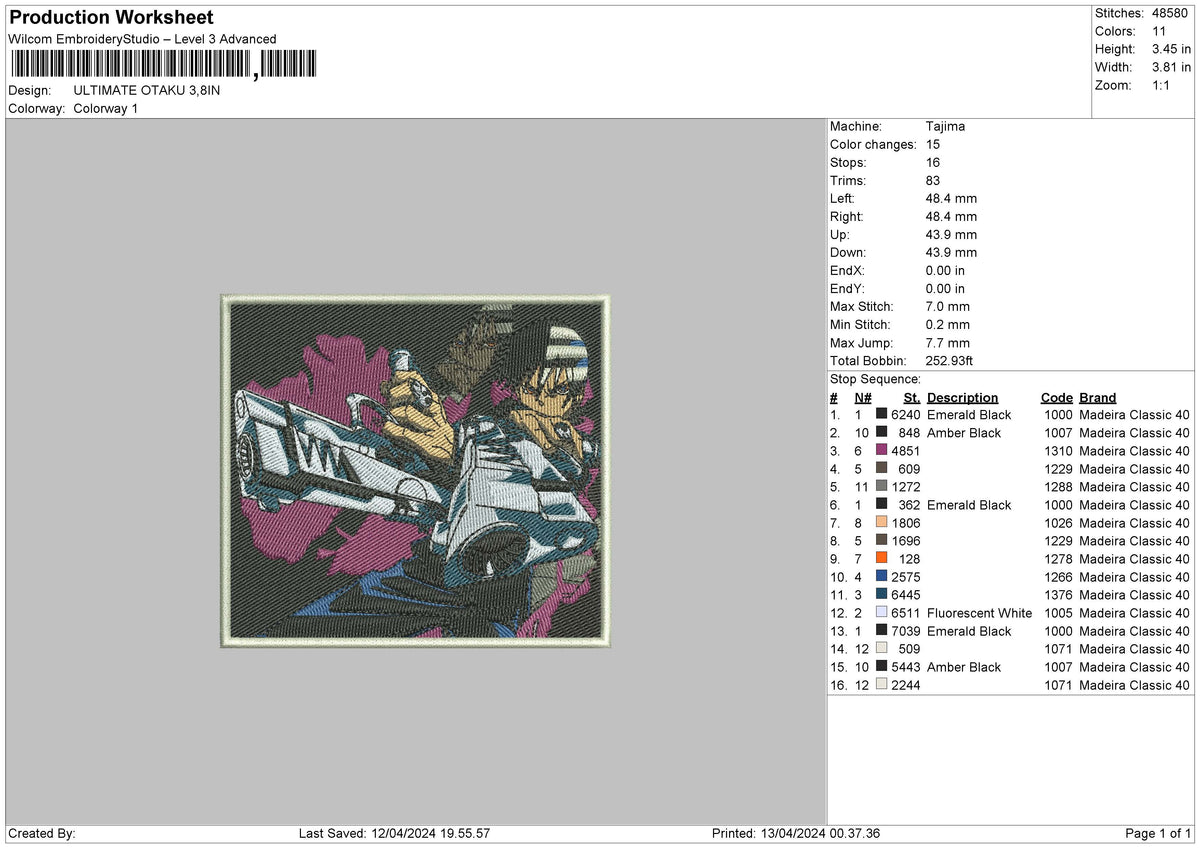Viewport: 1200px width, 848px height.
Task: Select the Color changes value 15
Action: tap(934, 145)
